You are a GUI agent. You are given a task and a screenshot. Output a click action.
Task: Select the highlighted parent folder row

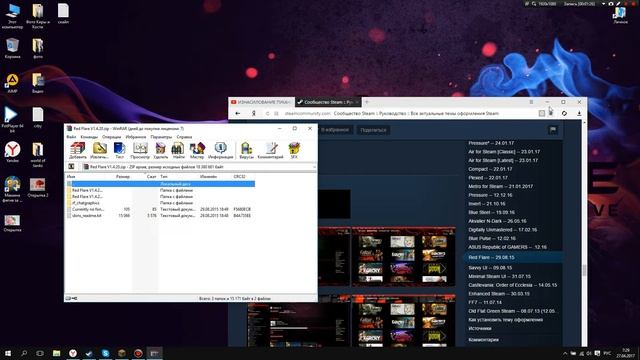click(x=161, y=184)
